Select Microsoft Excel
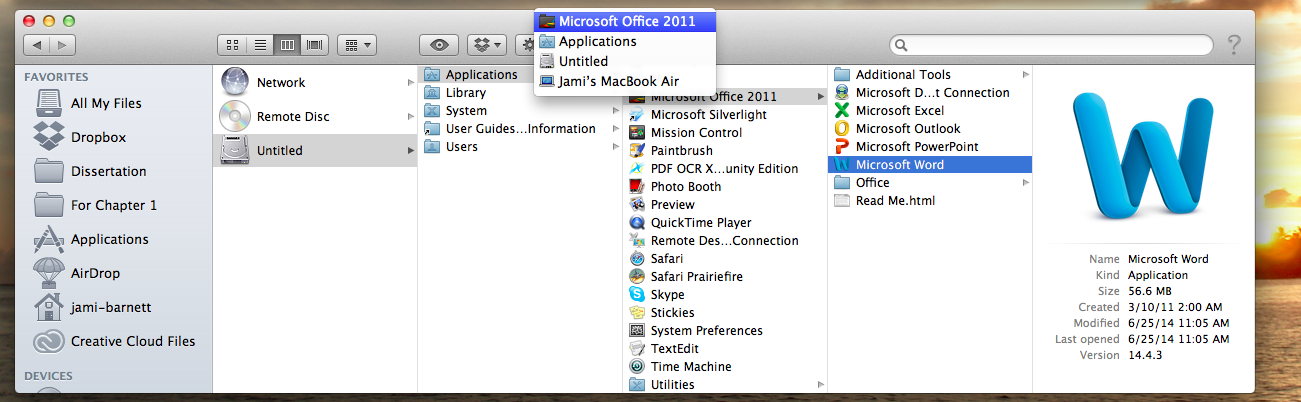1301x402 pixels. (930, 110)
